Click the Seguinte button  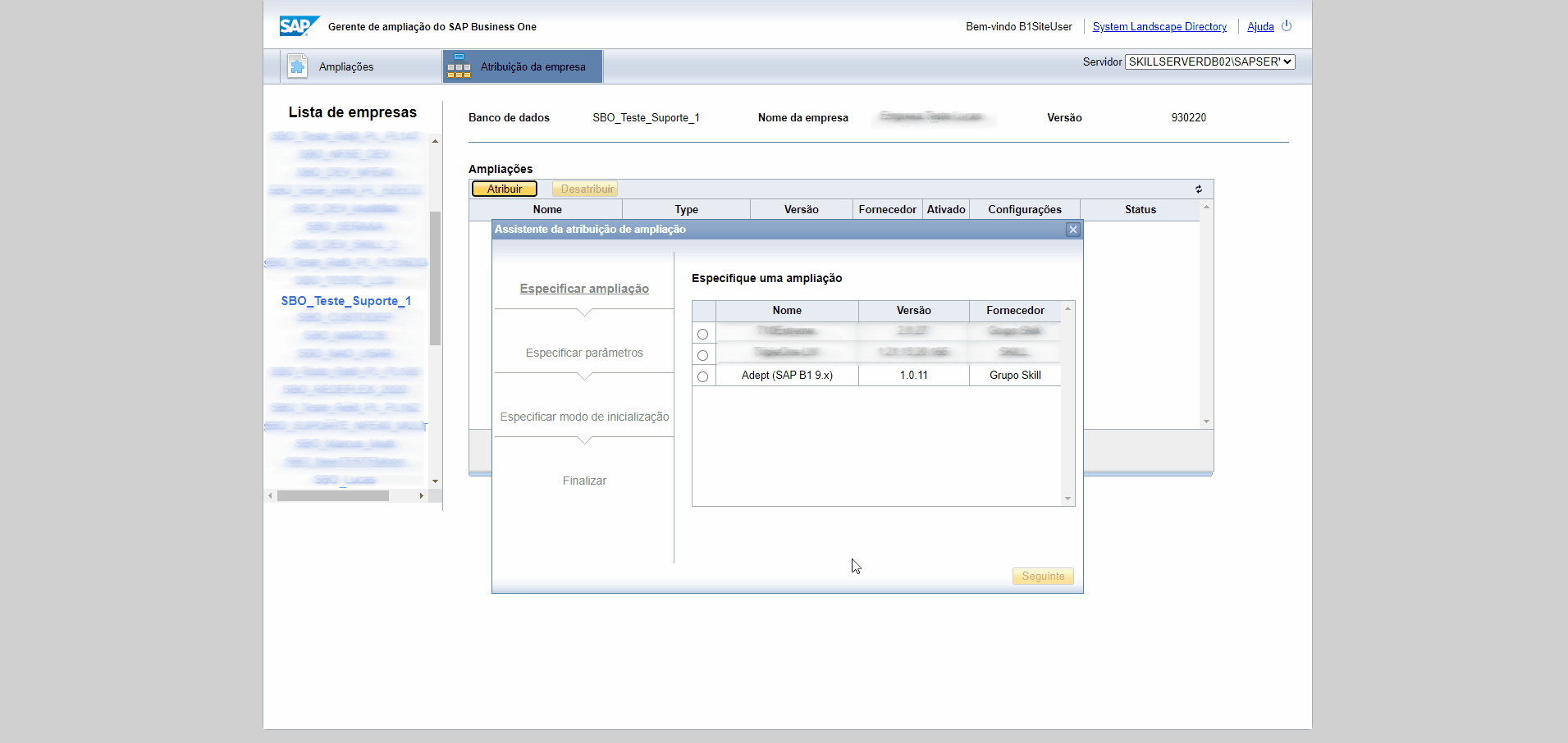pyautogui.click(x=1043, y=577)
